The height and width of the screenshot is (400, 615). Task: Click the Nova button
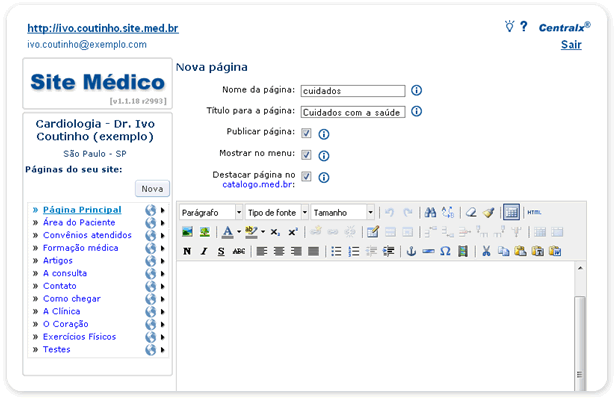pos(152,188)
